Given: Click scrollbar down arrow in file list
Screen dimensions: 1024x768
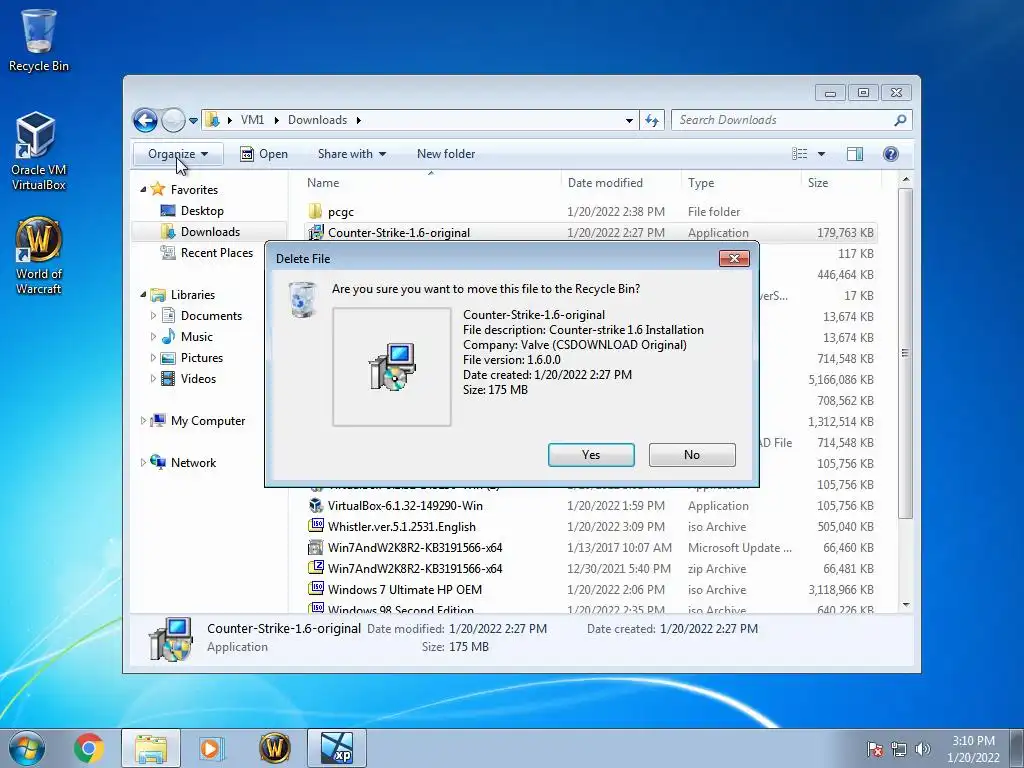Looking at the screenshot, I should (906, 605).
